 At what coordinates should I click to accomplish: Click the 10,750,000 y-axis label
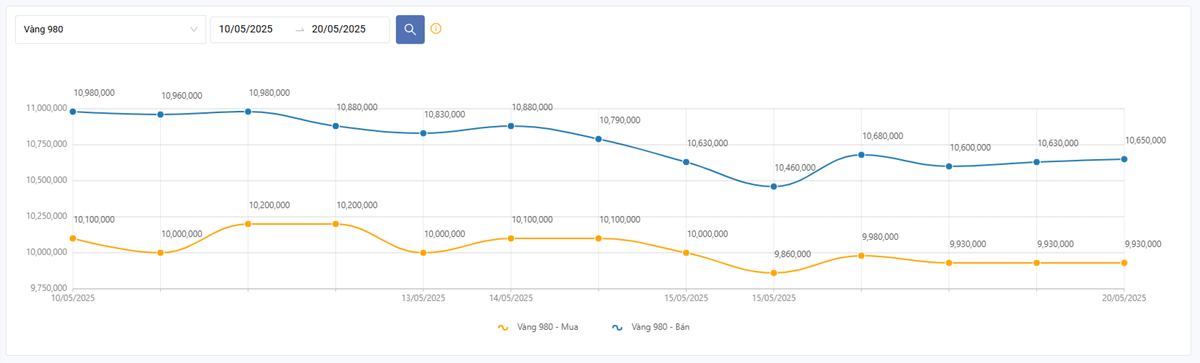pos(46,144)
